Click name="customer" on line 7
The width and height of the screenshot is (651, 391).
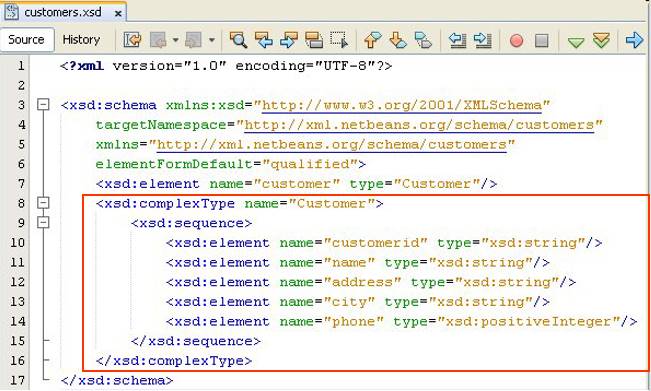[274, 183]
